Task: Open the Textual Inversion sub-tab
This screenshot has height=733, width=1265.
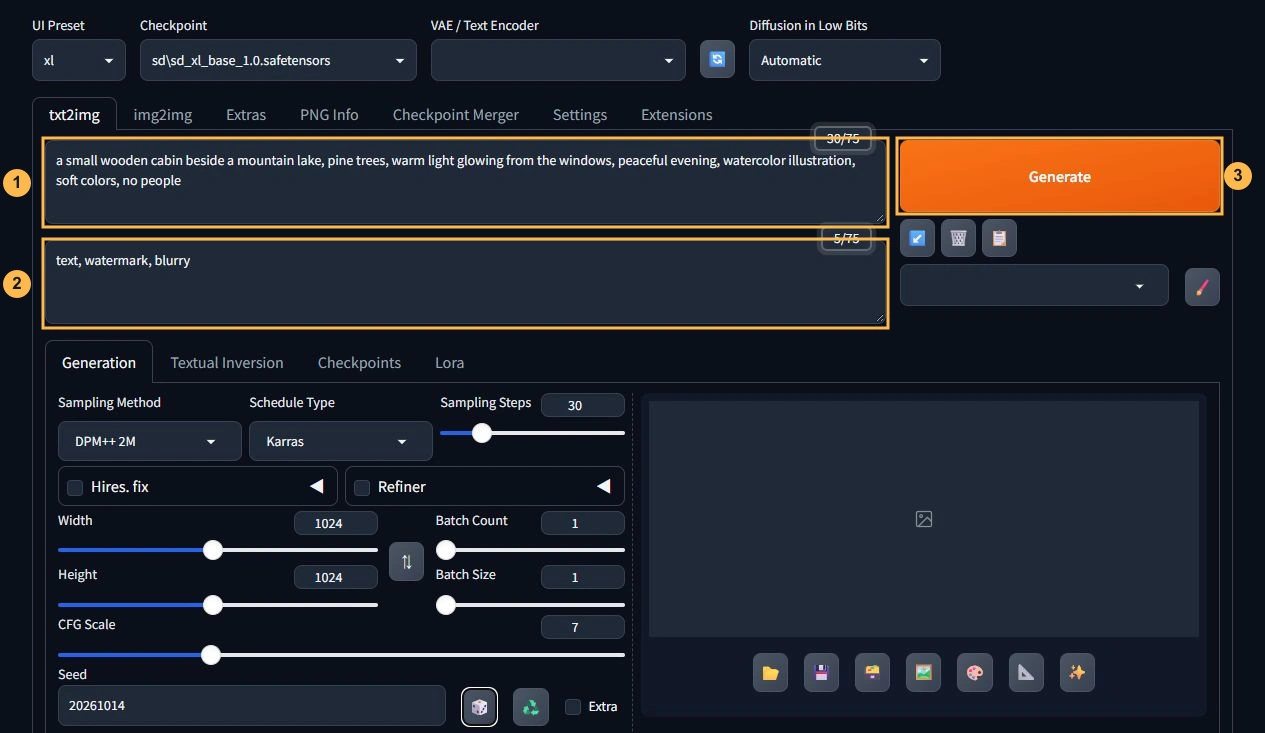Action: tap(227, 362)
